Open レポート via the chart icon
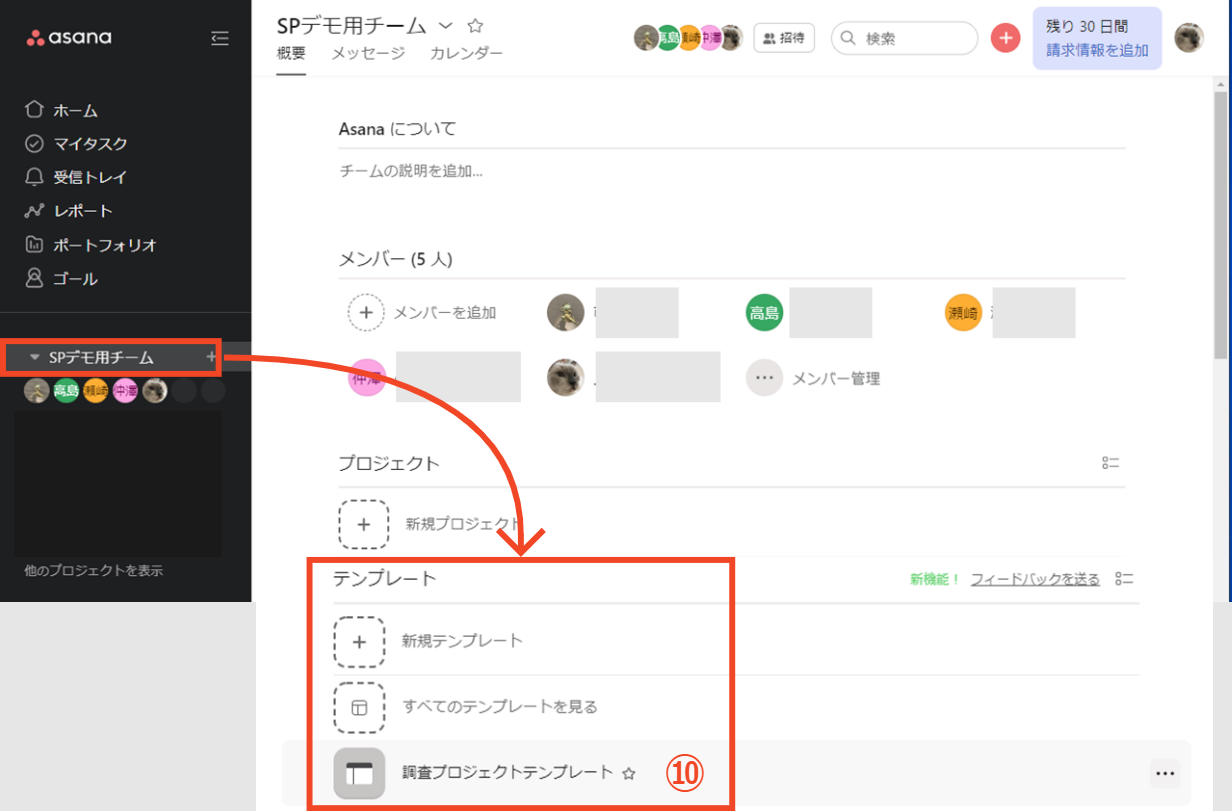Image resolution: width=1232 pixels, height=811 pixels. pos(35,211)
